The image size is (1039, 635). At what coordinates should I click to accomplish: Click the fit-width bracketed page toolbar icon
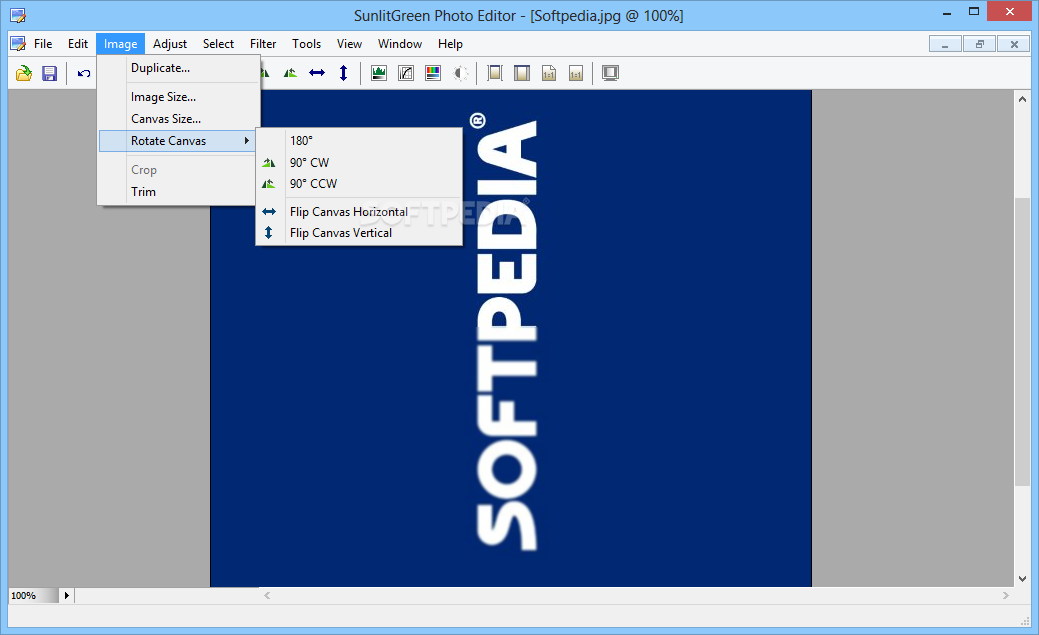495,73
